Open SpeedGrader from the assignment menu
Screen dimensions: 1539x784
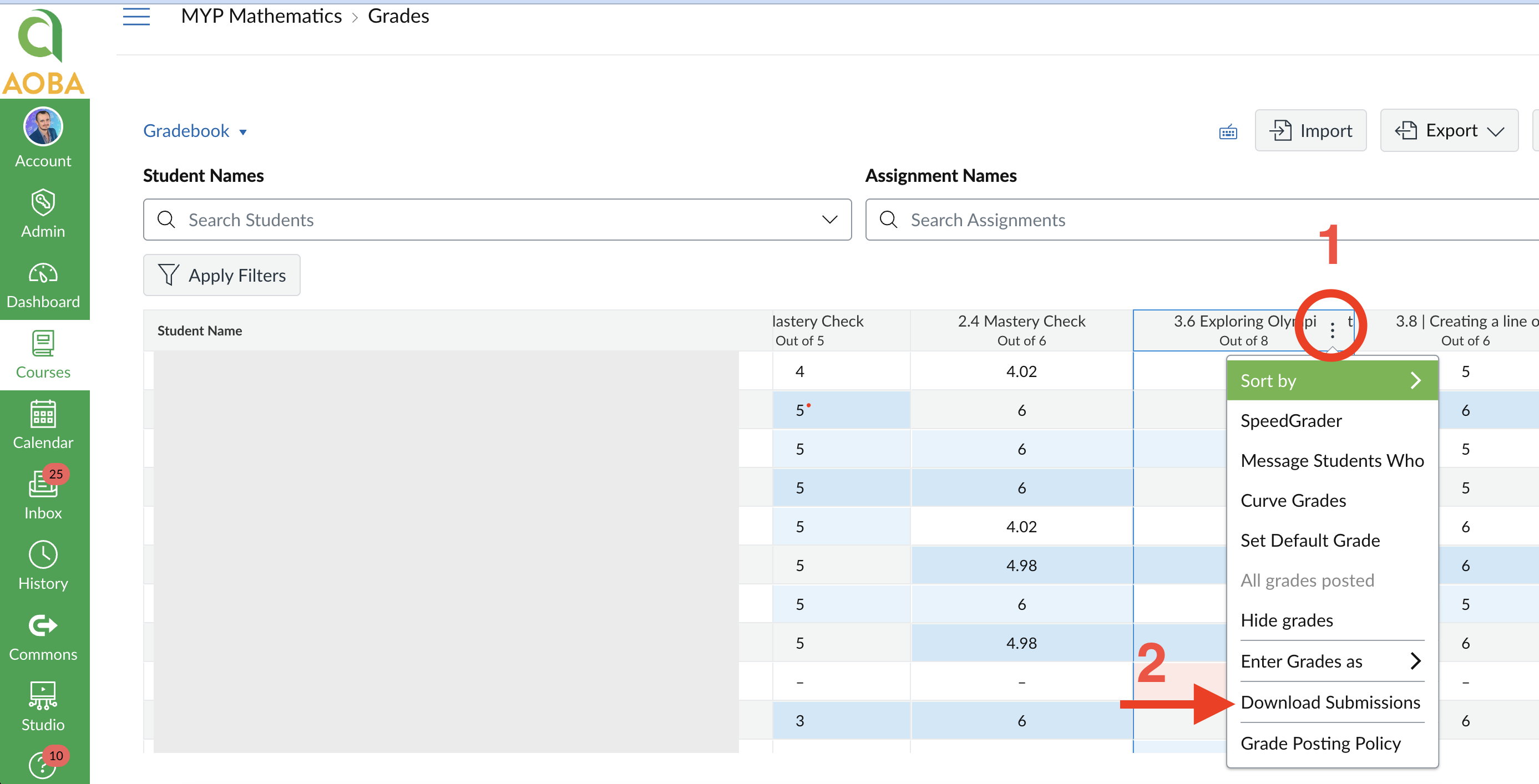point(1290,420)
